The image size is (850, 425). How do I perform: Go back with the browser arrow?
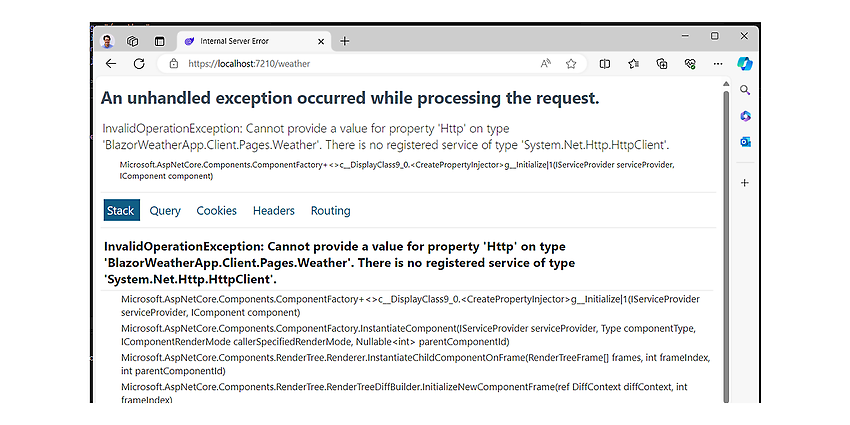pos(111,64)
